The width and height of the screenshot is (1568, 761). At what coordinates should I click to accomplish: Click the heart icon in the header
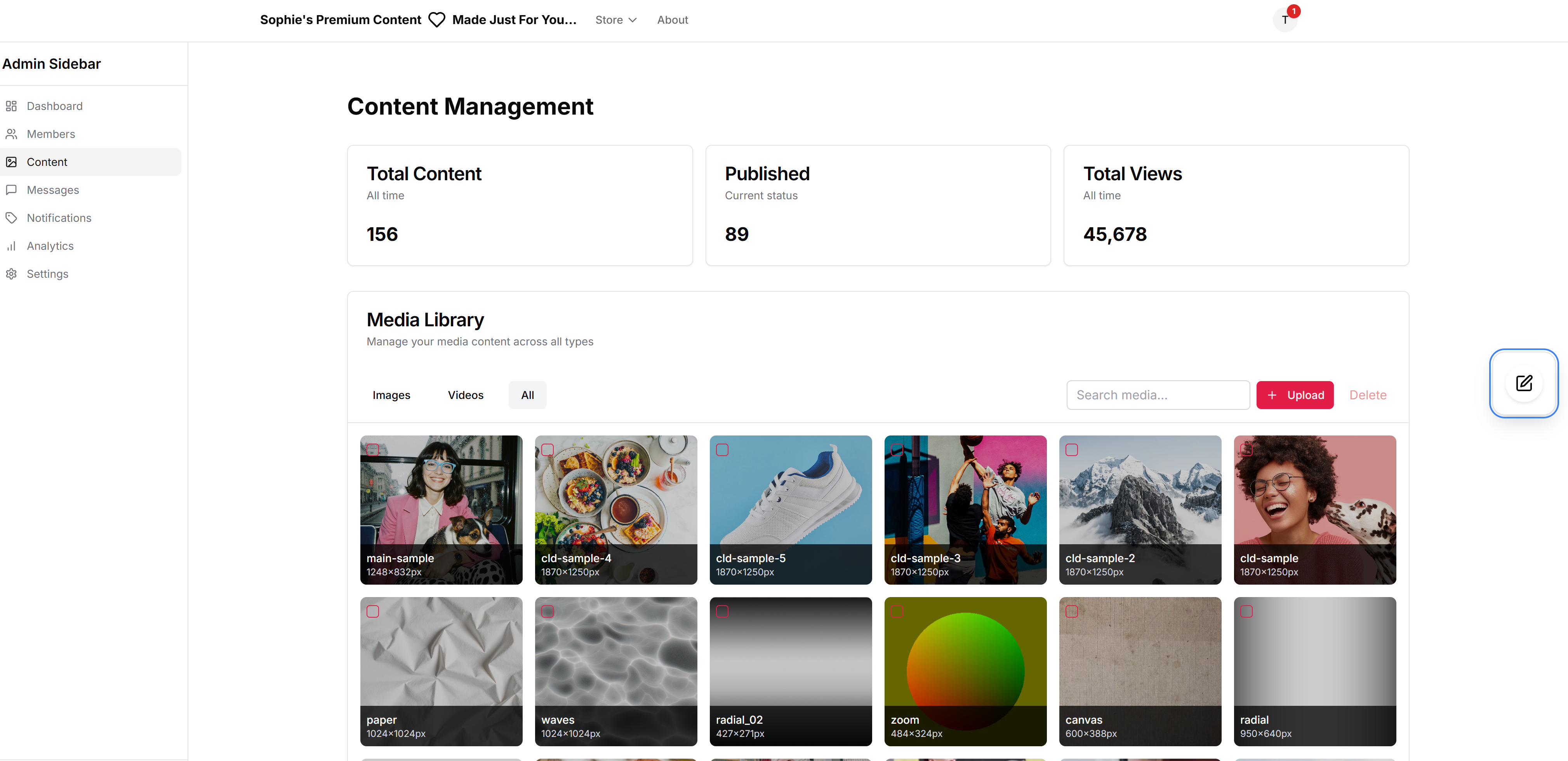pos(436,20)
